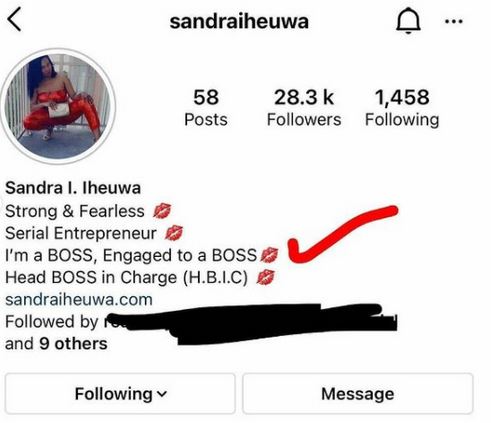This screenshot has width=491, height=423.
Task: Tap the back arrow icon
Action: pos(14,20)
